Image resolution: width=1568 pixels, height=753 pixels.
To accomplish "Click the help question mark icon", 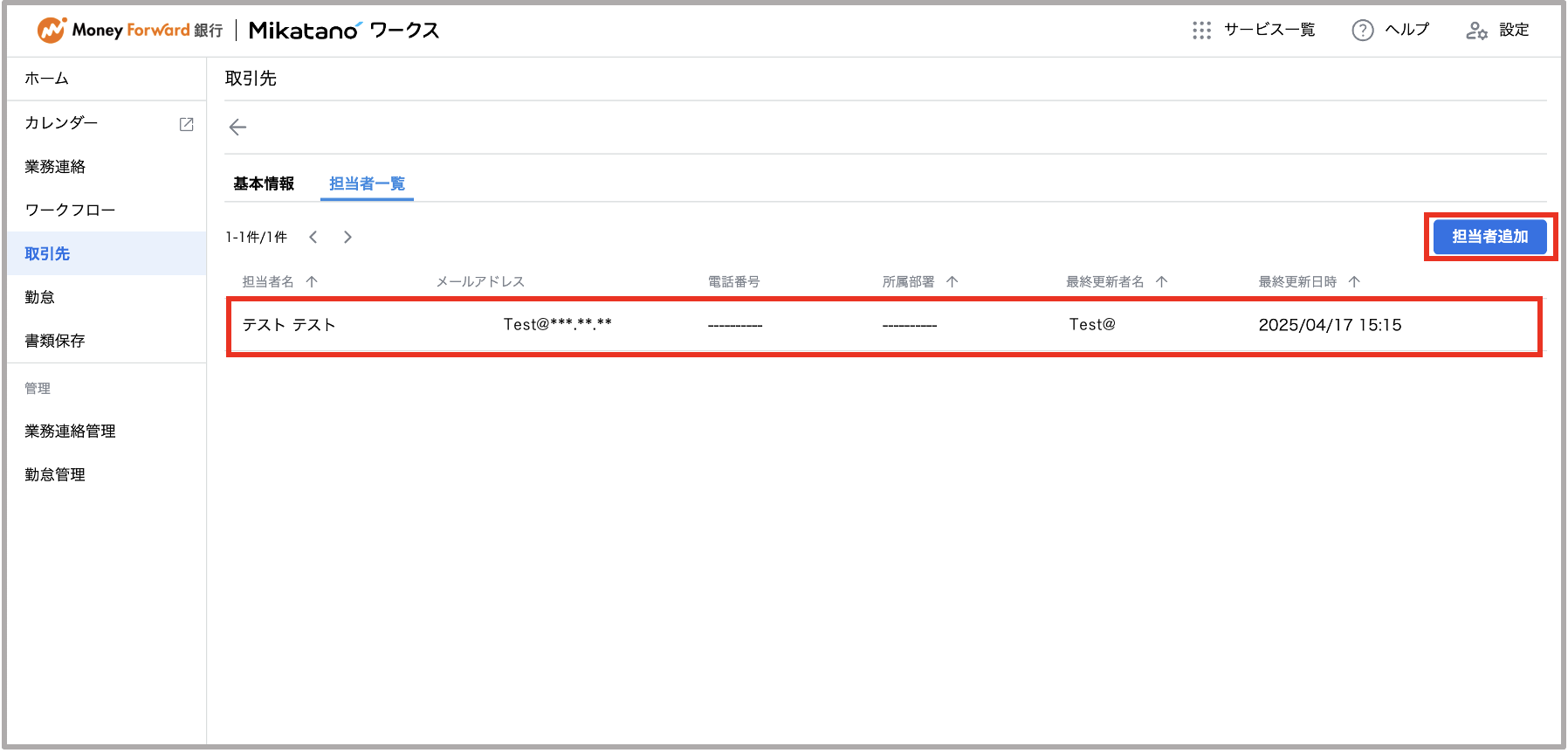I will [x=1362, y=31].
